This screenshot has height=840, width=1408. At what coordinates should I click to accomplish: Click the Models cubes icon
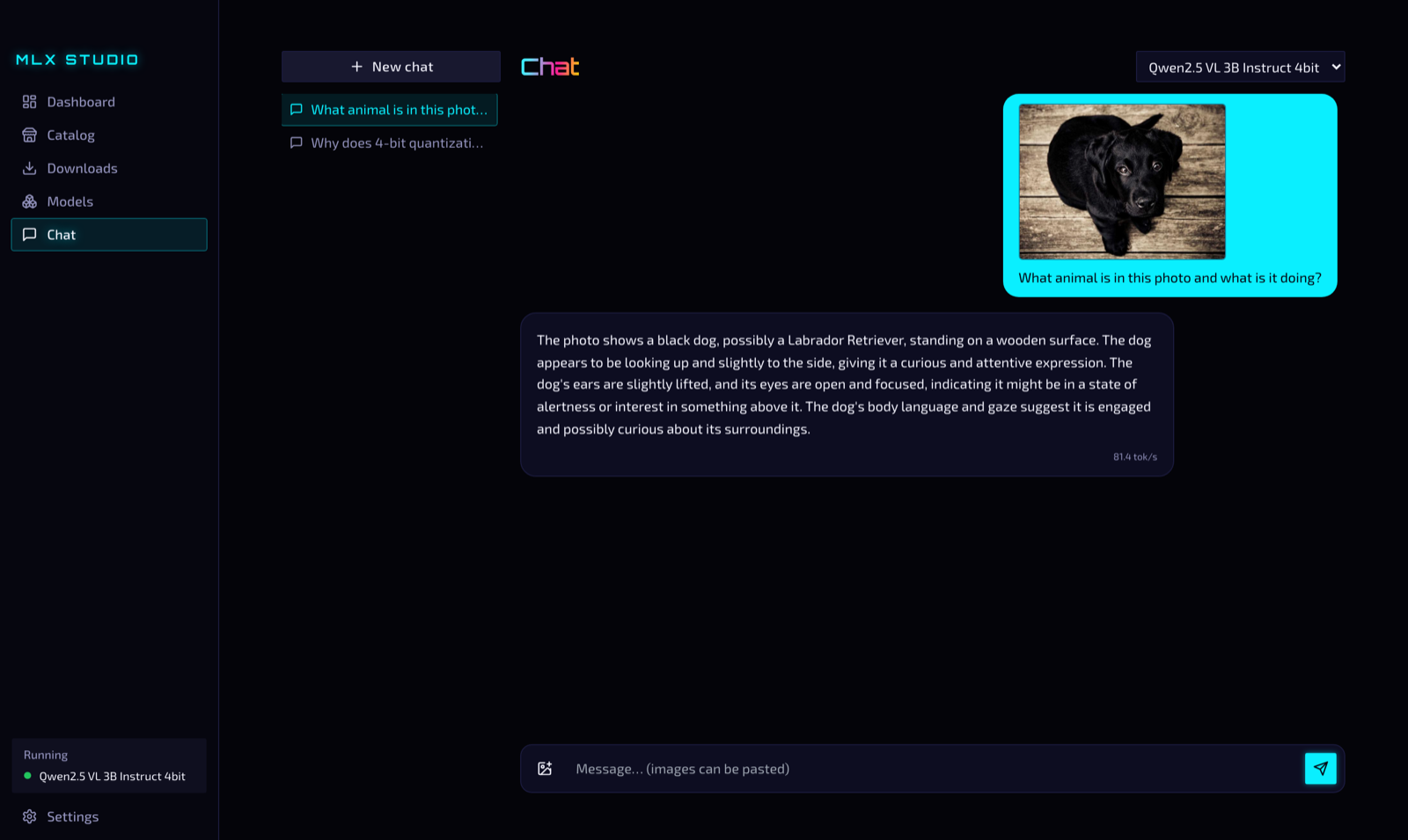(x=29, y=201)
